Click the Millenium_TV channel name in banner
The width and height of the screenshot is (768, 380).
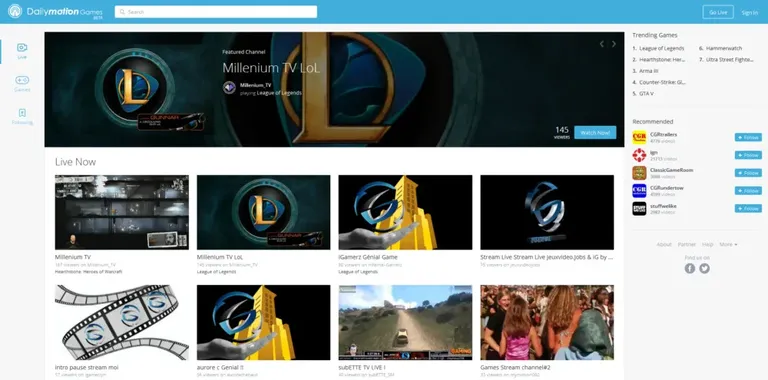point(256,85)
